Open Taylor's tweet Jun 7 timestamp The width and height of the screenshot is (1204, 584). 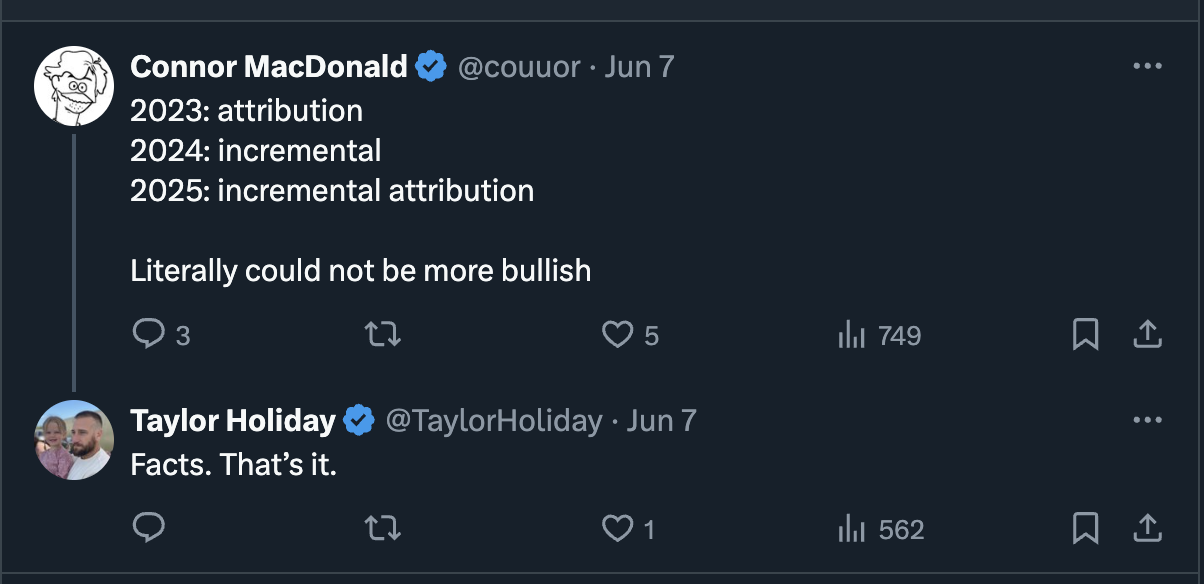[x=661, y=421]
